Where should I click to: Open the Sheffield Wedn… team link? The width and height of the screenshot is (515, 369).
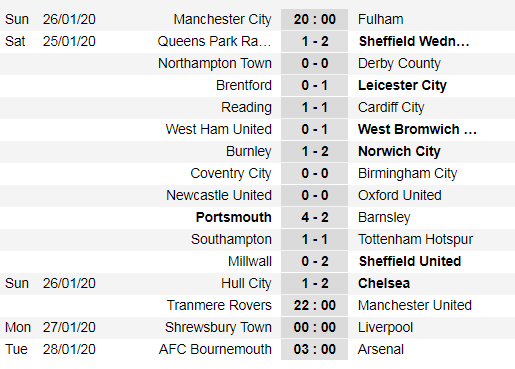pyautogui.click(x=414, y=41)
